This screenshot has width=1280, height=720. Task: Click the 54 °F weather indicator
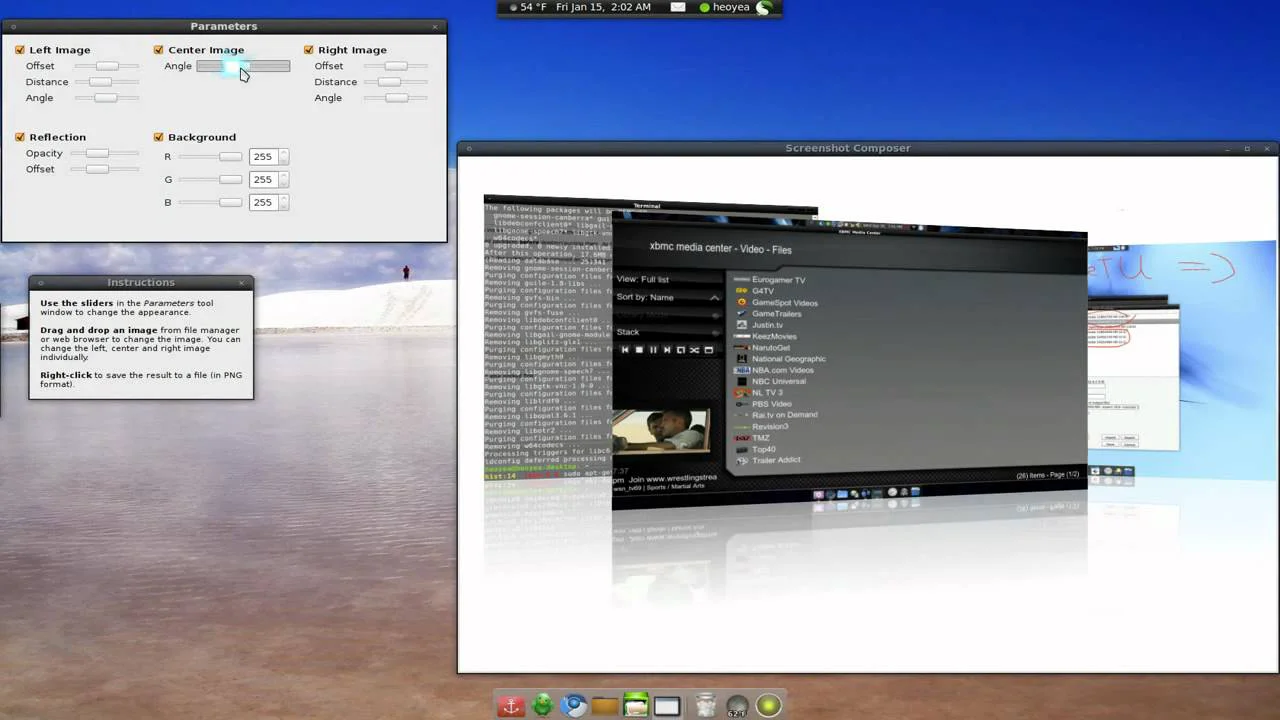pyautogui.click(x=533, y=7)
